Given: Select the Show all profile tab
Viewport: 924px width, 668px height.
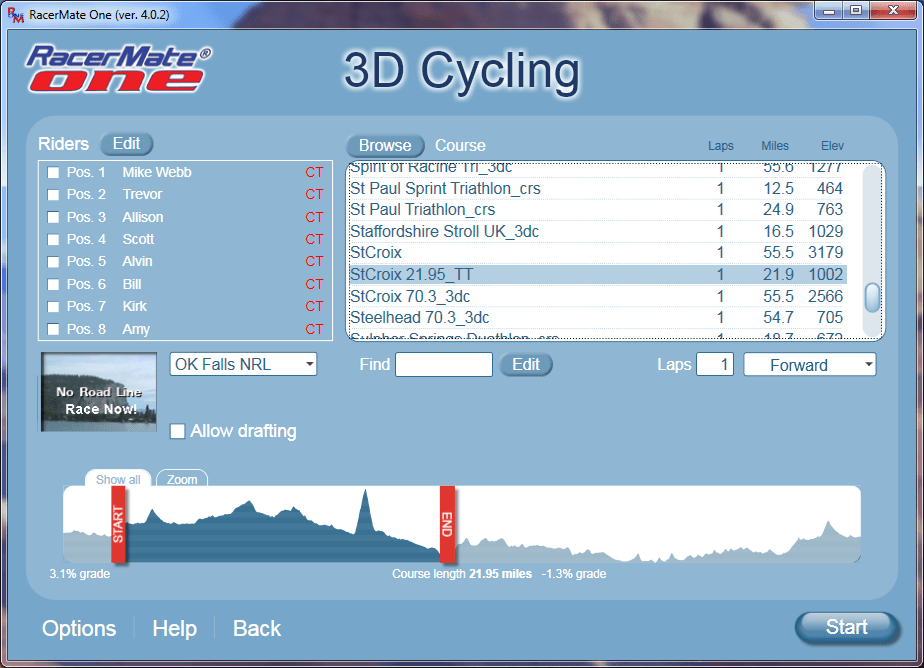Looking at the screenshot, I should 118,479.
